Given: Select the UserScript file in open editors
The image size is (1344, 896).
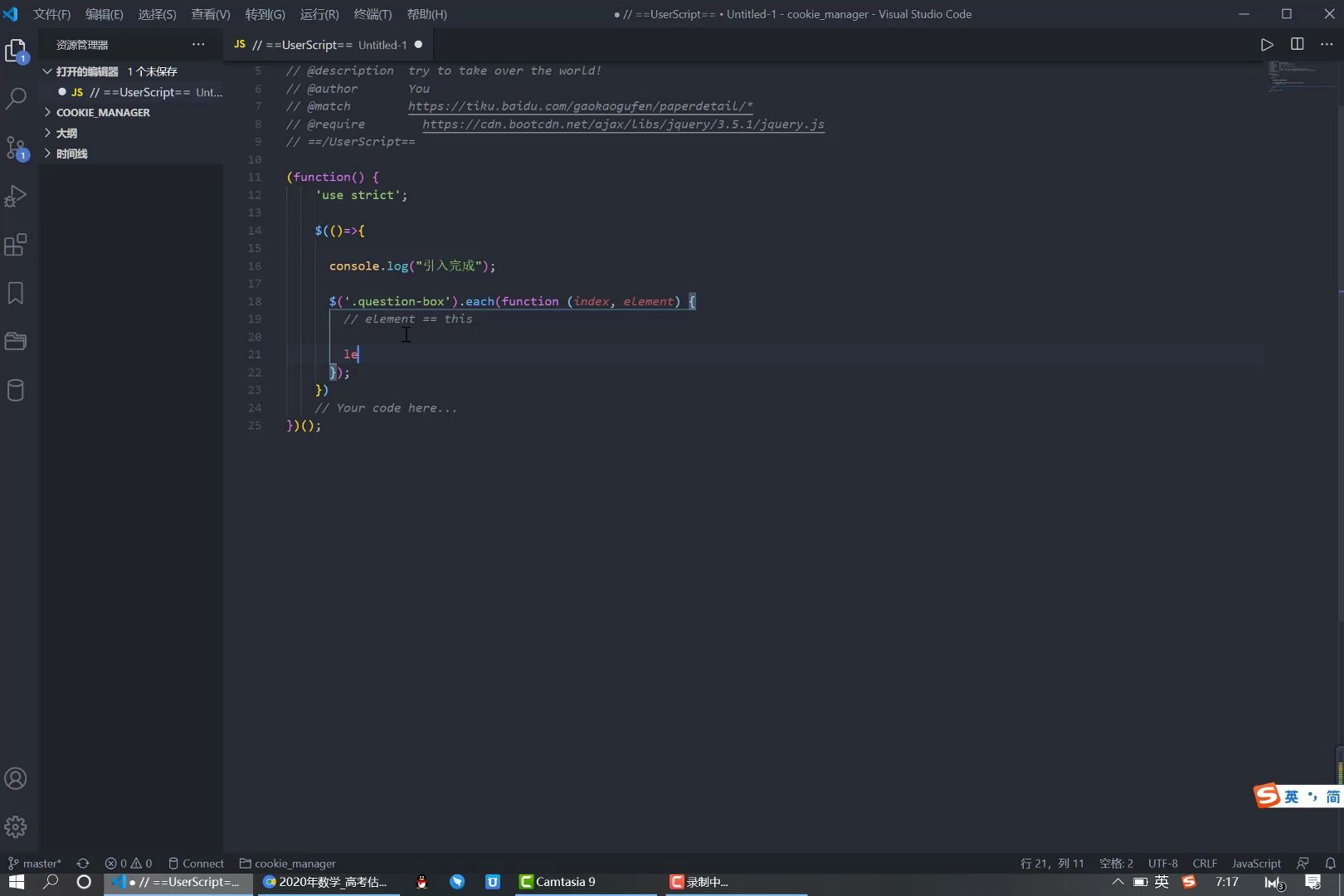Looking at the screenshot, I should pyautogui.click(x=133, y=92).
